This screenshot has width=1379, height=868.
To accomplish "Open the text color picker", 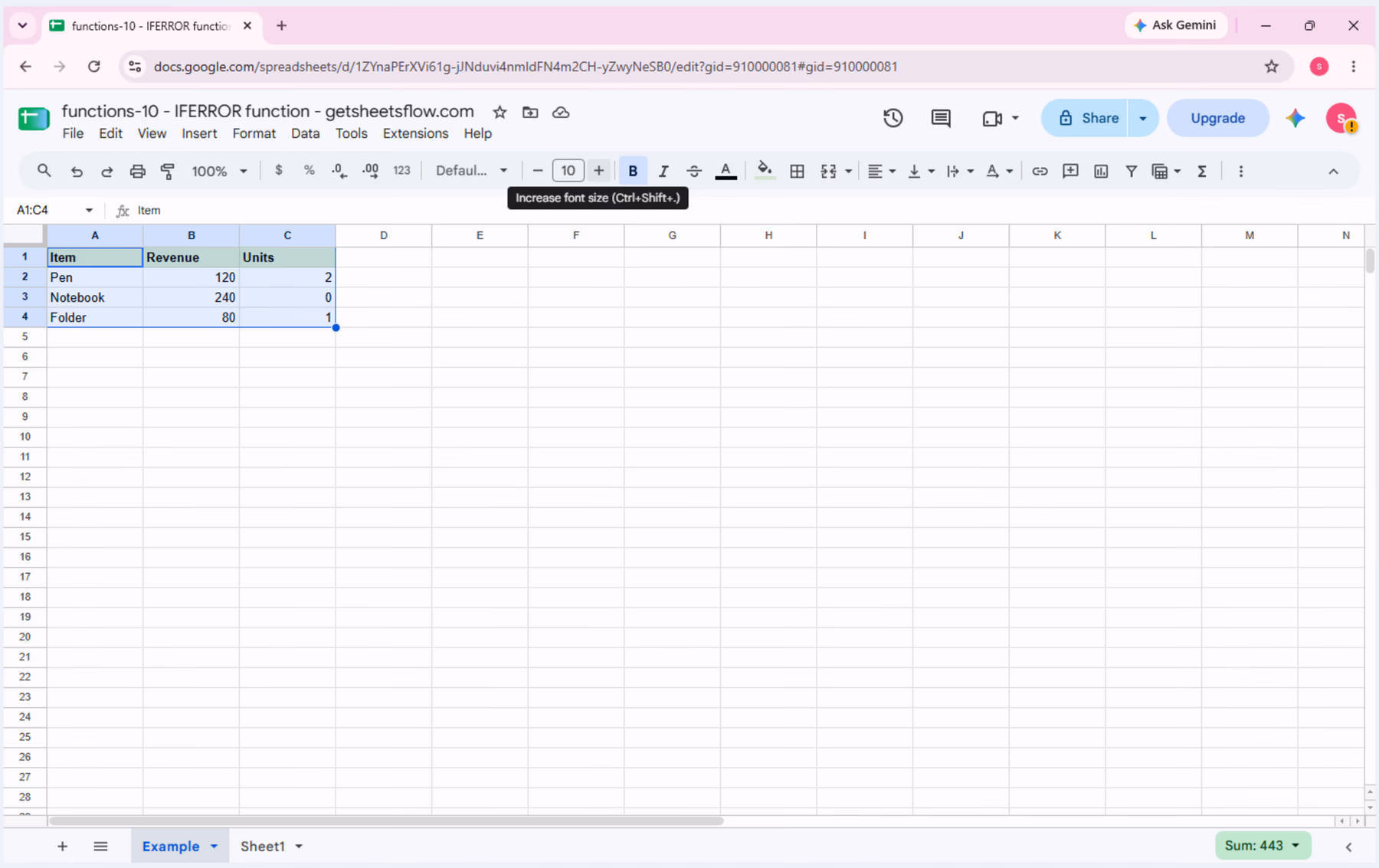I will tap(726, 171).
